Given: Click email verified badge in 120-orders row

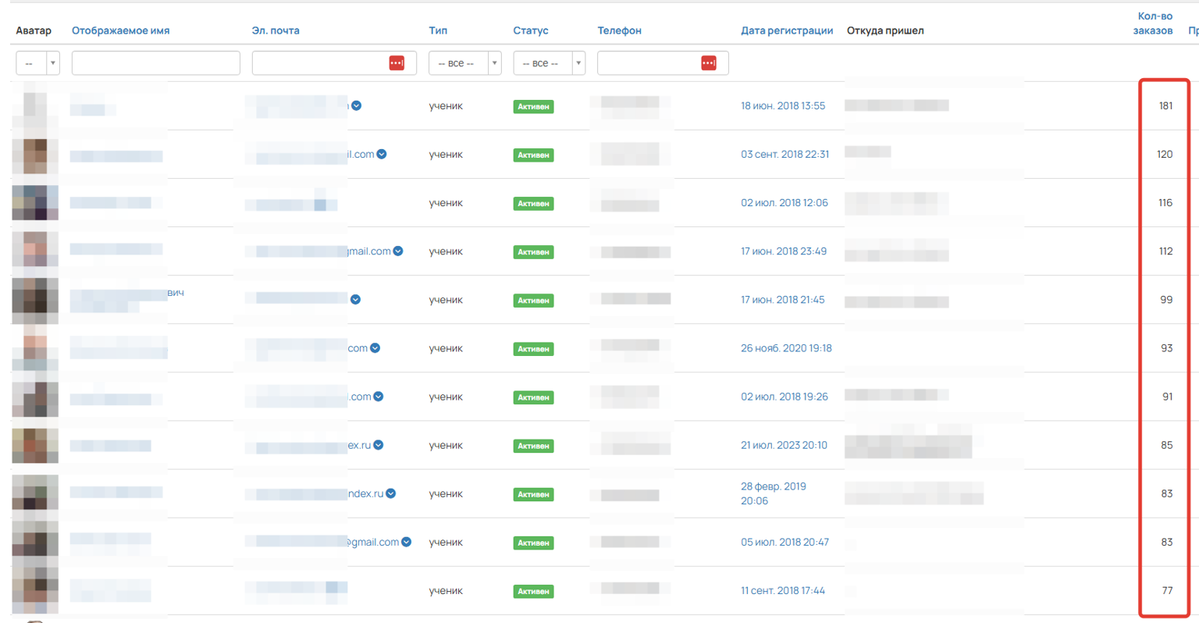Looking at the screenshot, I should [x=382, y=155].
